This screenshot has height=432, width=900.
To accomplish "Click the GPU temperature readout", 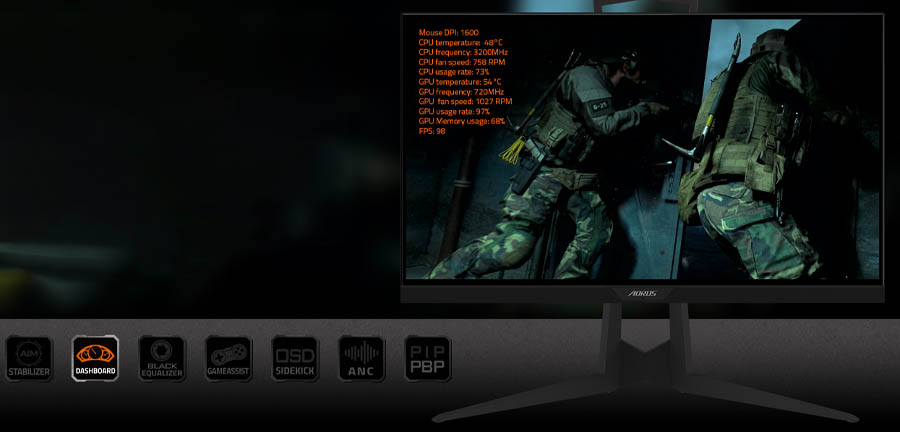I will tap(461, 82).
